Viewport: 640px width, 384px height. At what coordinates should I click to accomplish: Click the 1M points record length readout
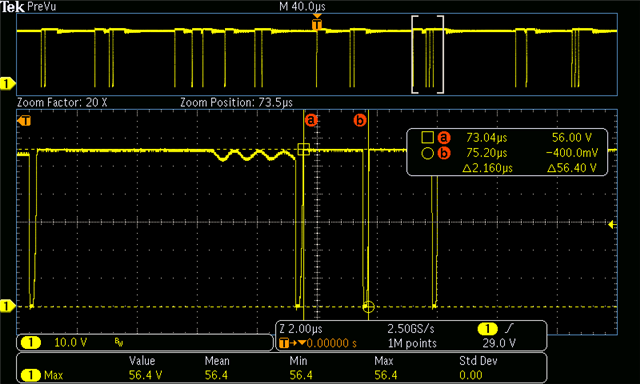(412, 343)
